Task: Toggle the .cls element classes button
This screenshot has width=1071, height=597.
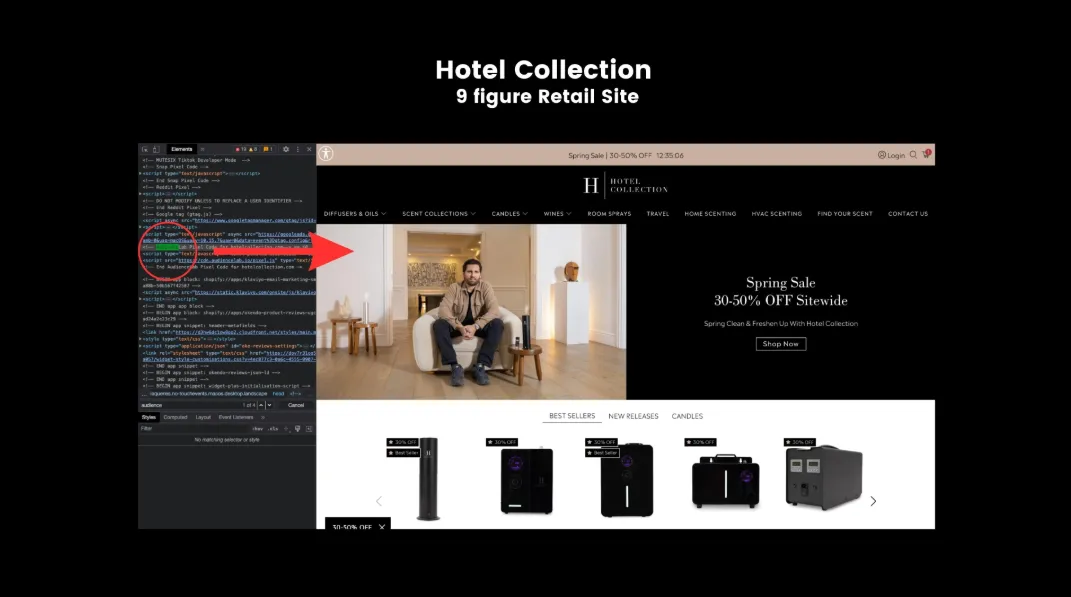Action: click(273, 429)
